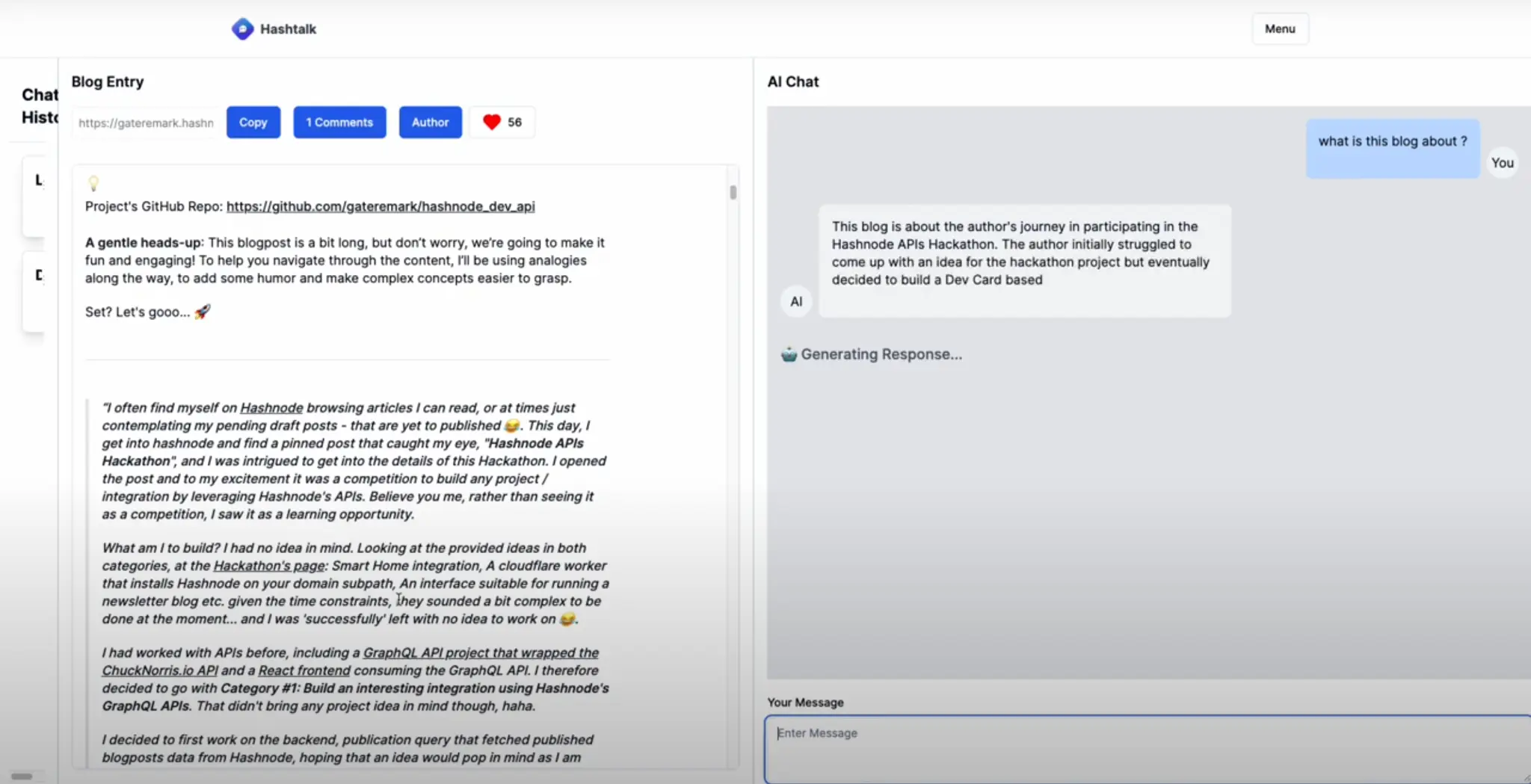Open the React frontend link

point(304,670)
